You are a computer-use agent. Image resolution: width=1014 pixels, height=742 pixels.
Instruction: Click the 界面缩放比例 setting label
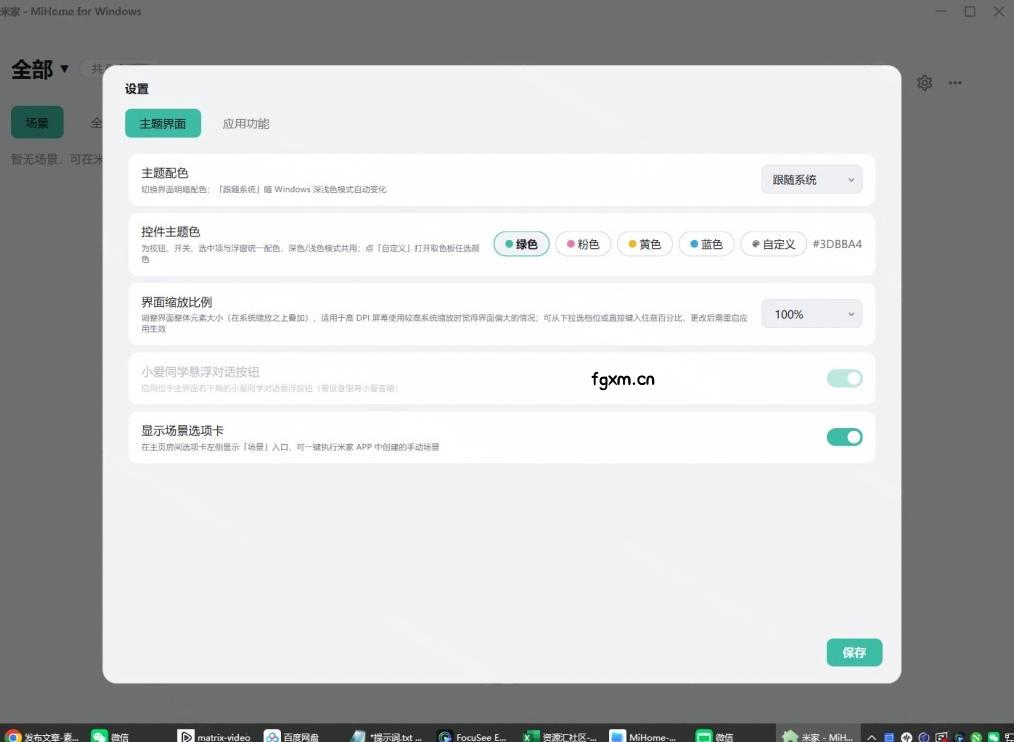coord(177,302)
